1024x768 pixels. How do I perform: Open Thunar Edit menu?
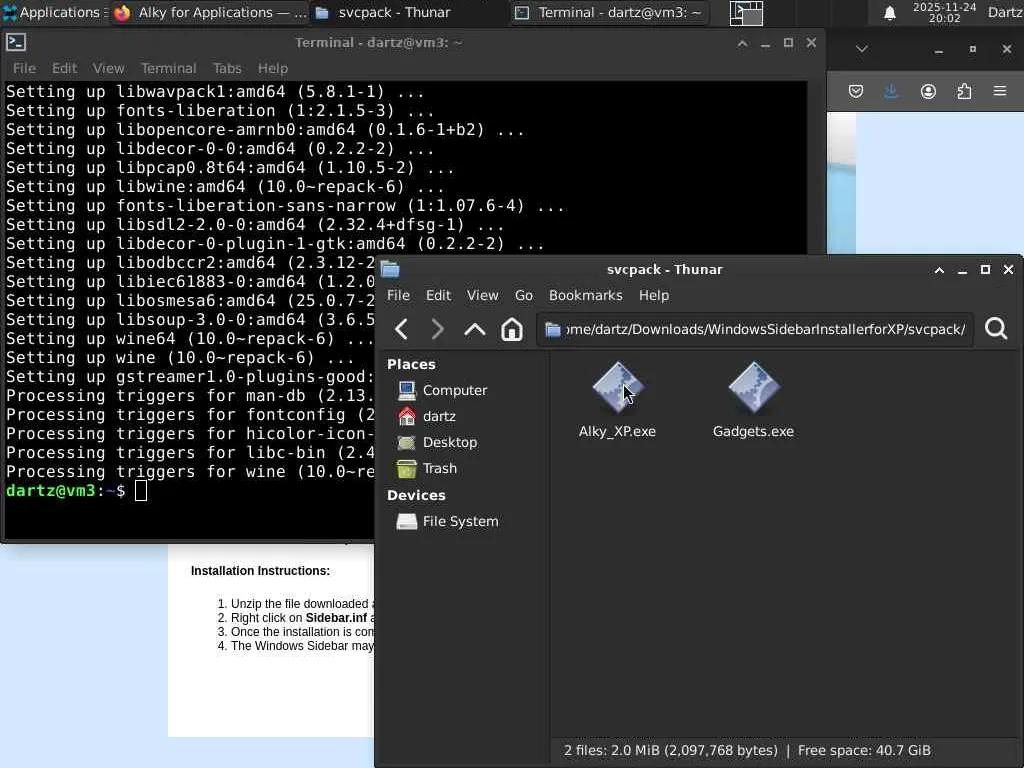438,295
